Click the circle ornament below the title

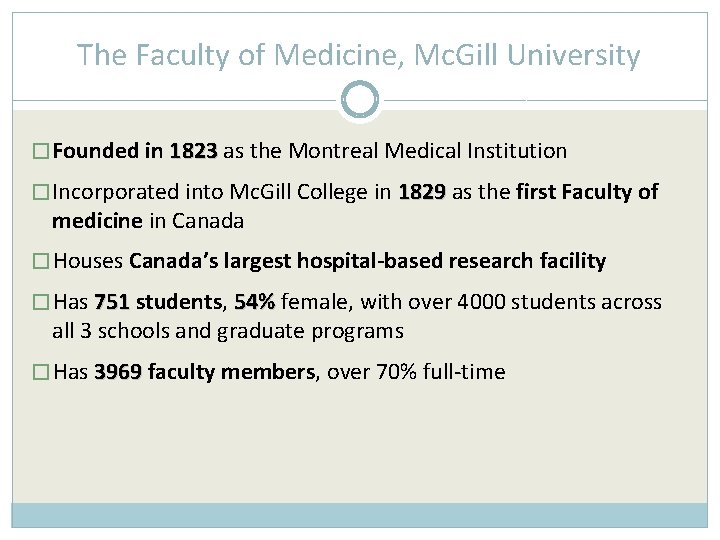[360, 100]
